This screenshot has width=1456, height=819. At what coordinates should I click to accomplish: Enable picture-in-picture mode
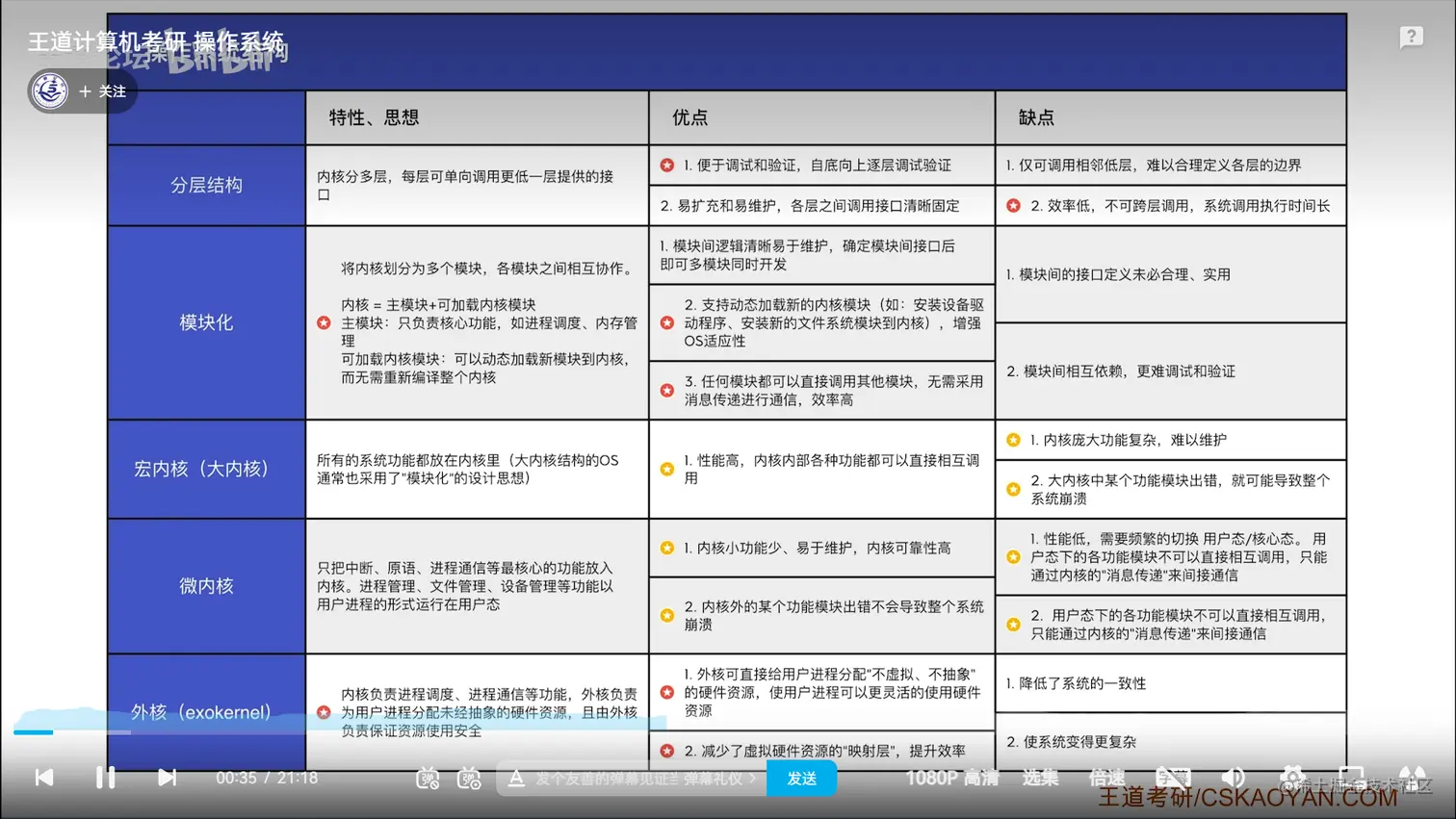(1351, 778)
